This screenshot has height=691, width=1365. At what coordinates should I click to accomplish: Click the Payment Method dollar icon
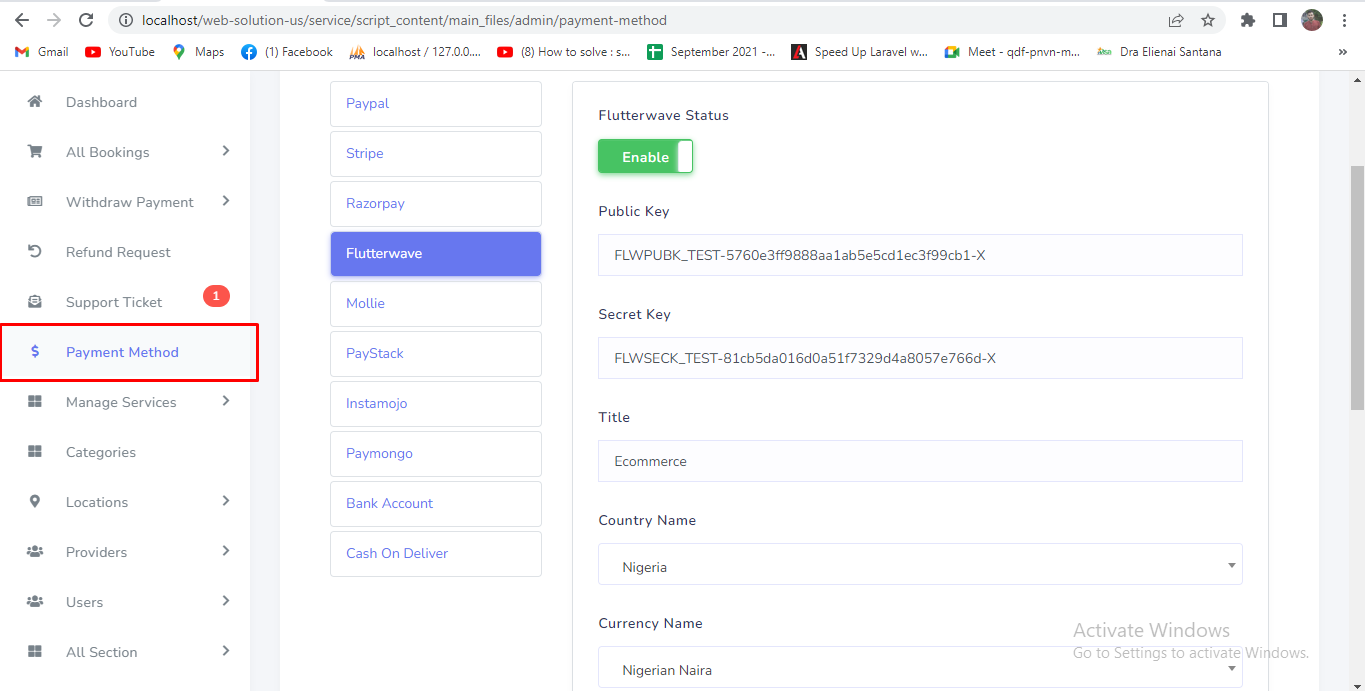click(x=35, y=352)
